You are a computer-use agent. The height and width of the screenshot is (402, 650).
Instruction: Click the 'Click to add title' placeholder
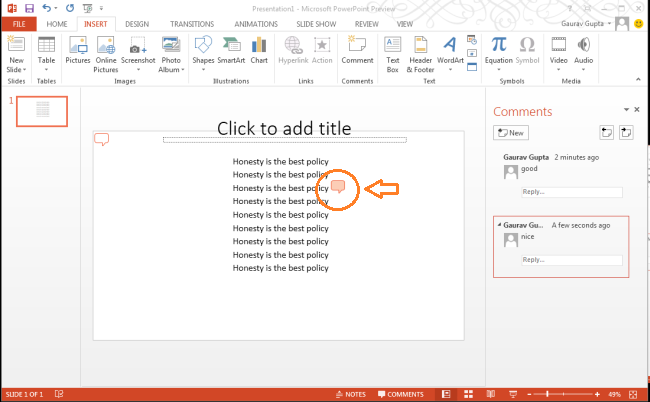[284, 129]
